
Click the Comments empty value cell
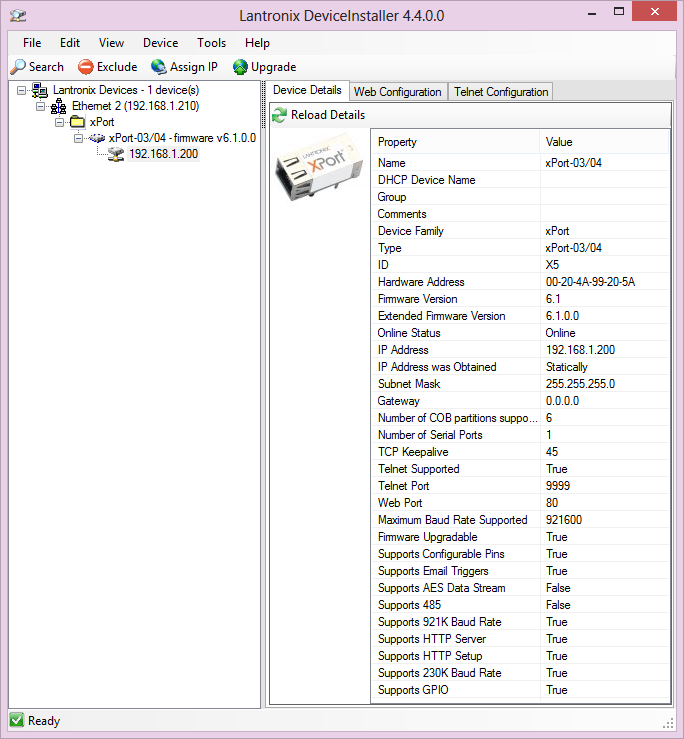click(605, 214)
